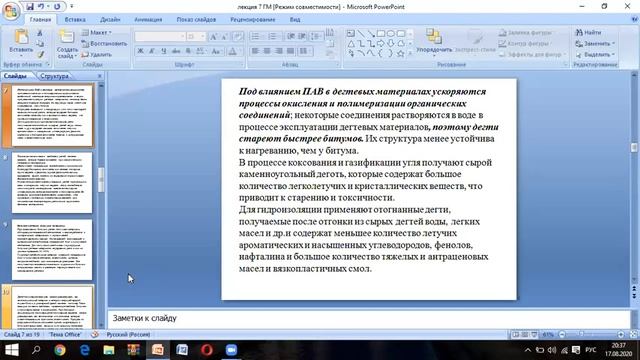Screen dimensions: 640x360
Task: Decrease the list indent level
Action: 291,37
